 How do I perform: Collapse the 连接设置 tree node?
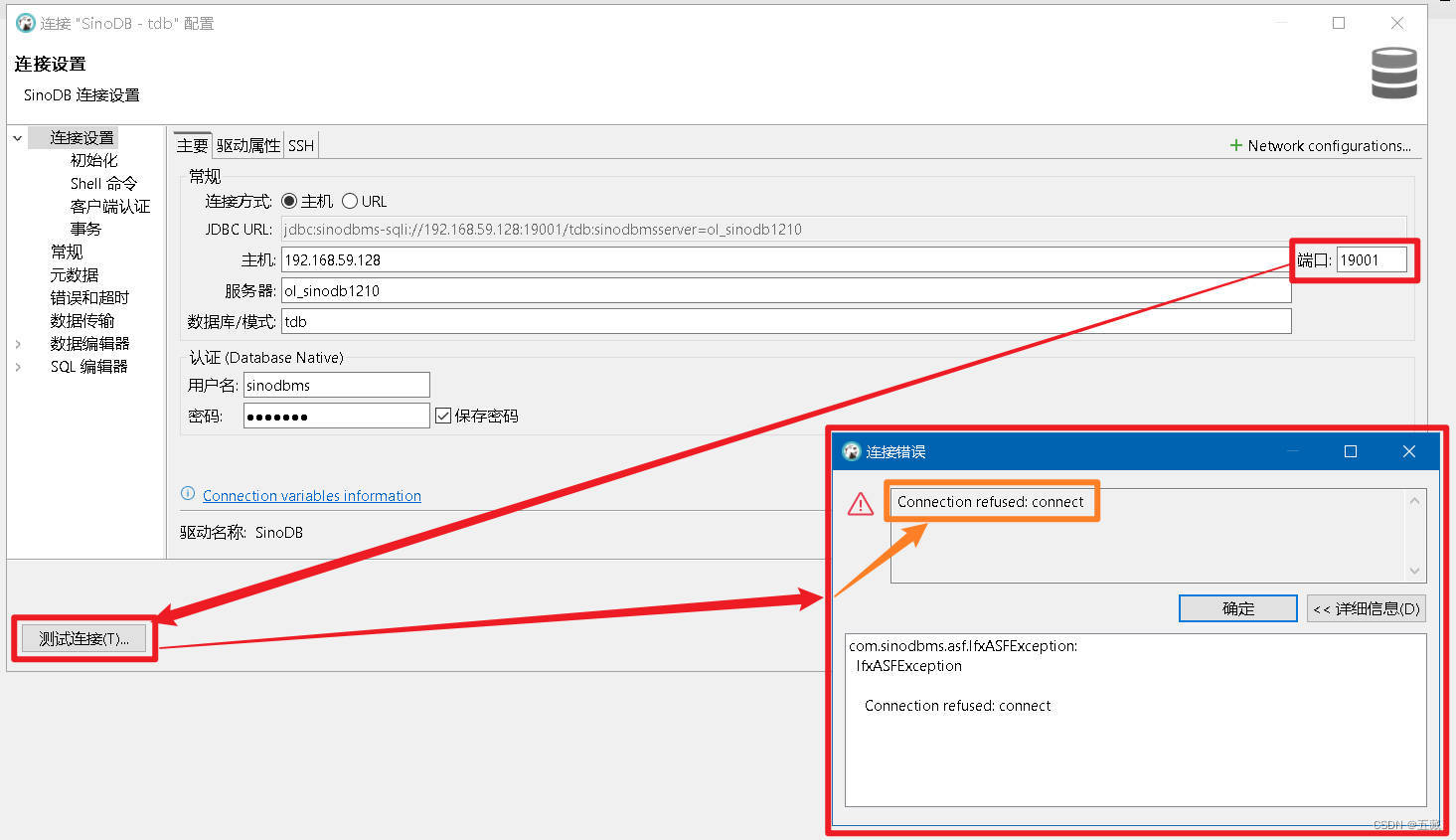[x=18, y=138]
